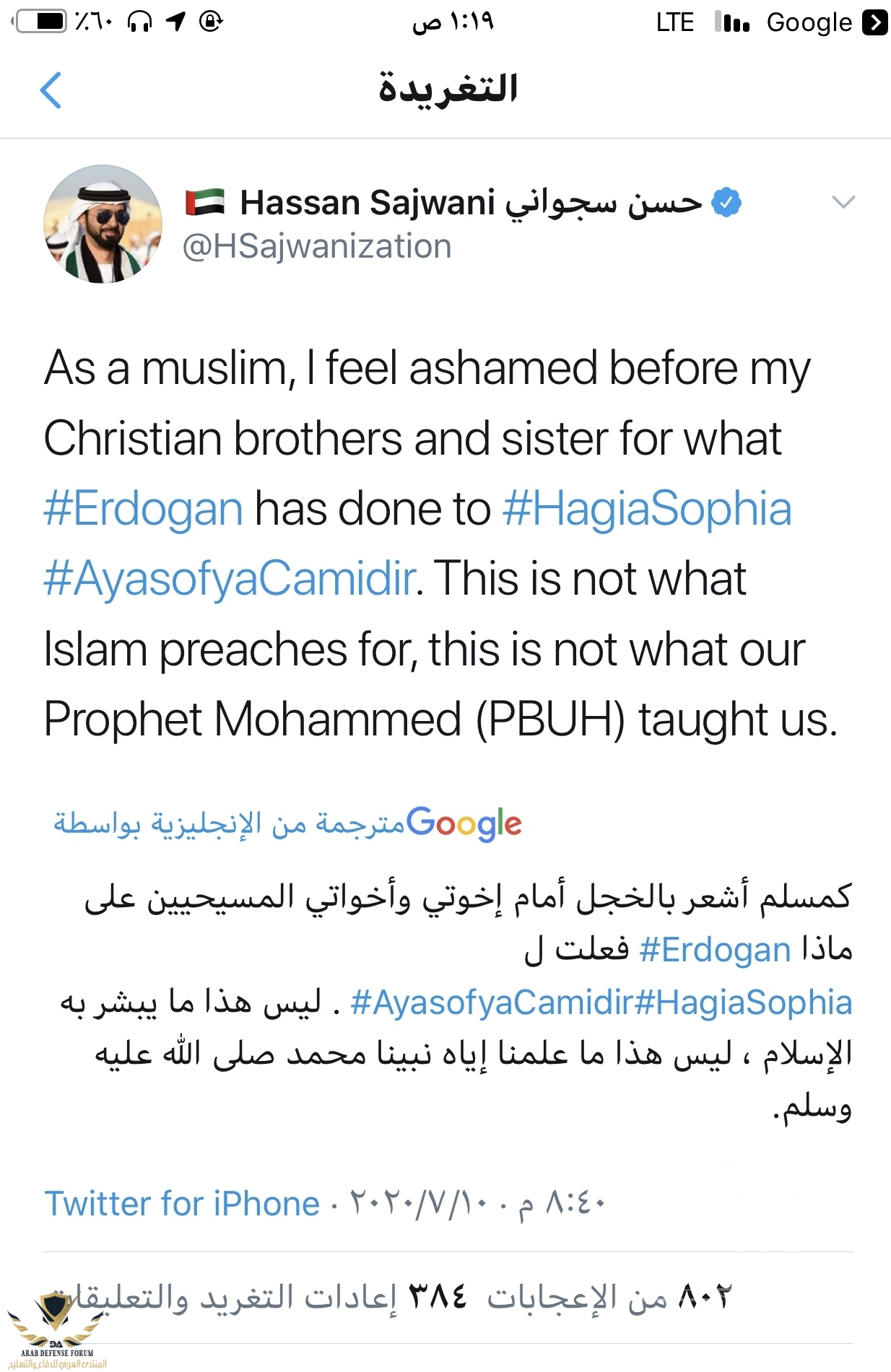Open the #HagiaSophia hashtag in English tweet
The height and width of the screenshot is (1372, 891).
tap(647, 509)
